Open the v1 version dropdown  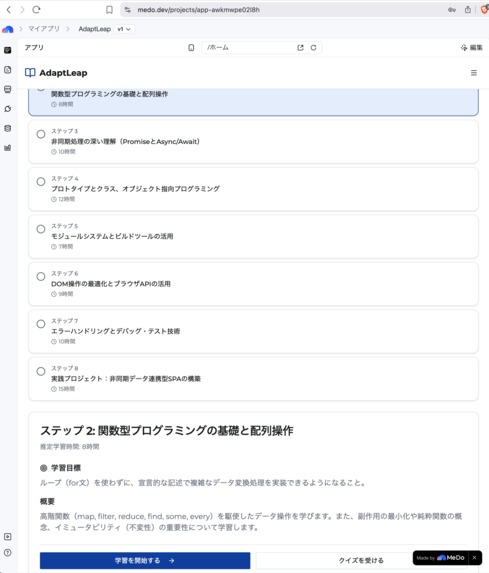click(124, 29)
